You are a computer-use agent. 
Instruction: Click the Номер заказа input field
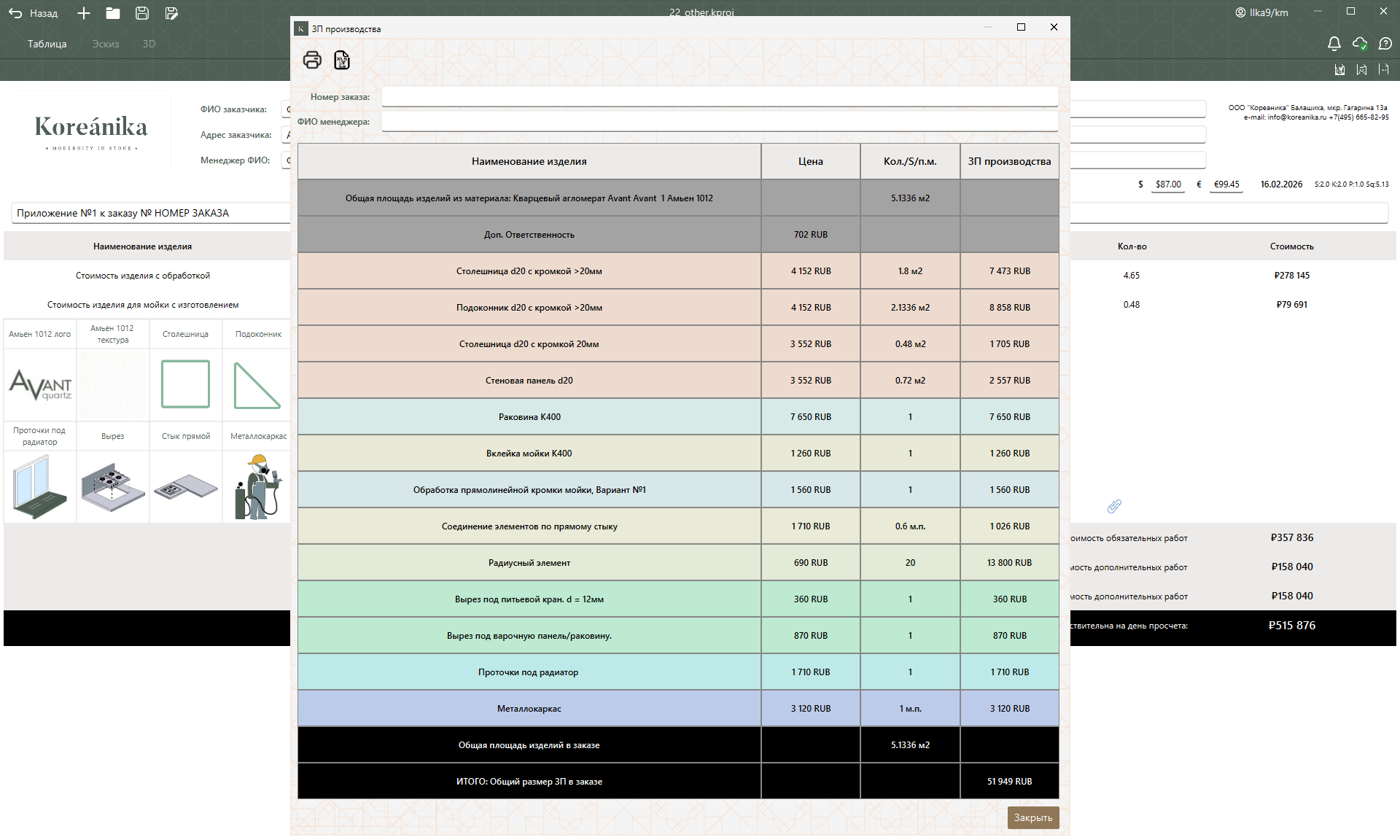click(719, 96)
